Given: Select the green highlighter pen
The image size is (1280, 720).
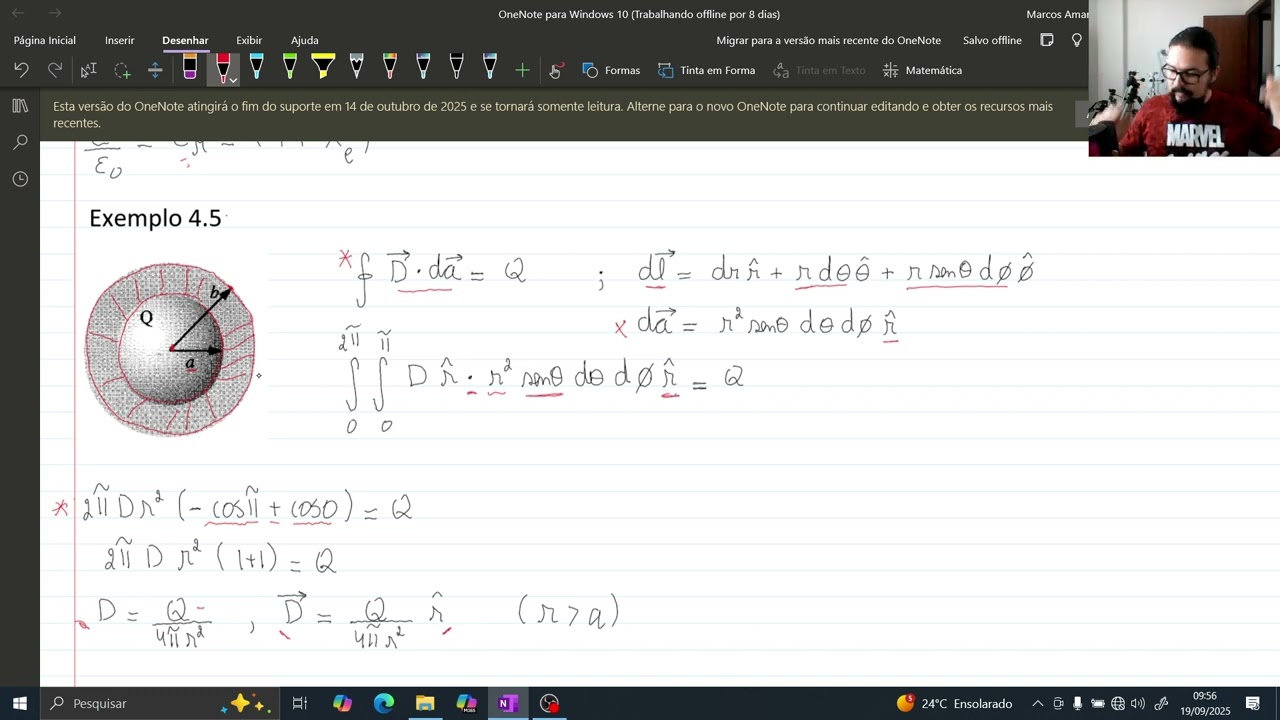Looking at the screenshot, I should (289, 68).
